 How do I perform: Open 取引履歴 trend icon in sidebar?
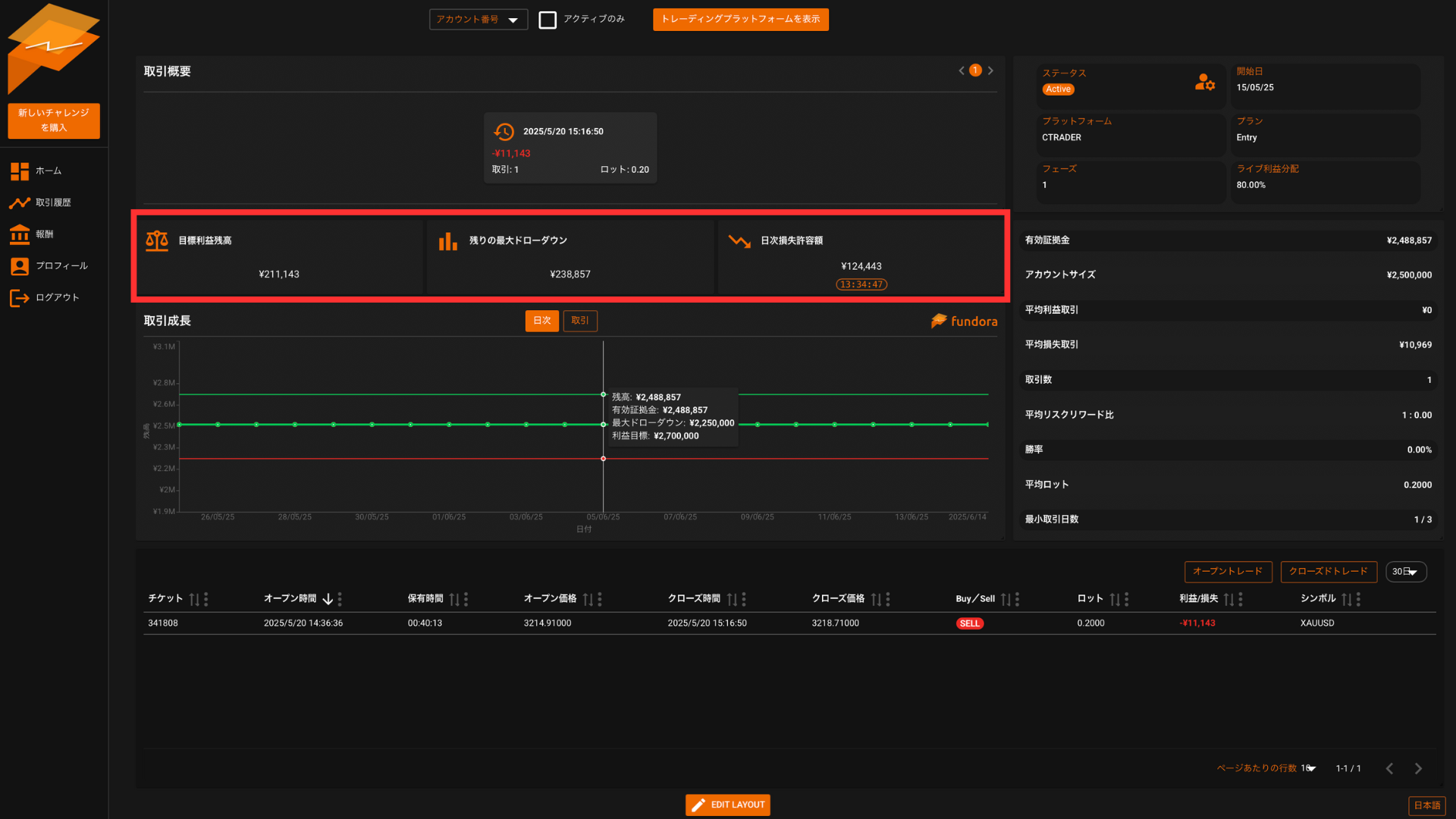pos(20,202)
